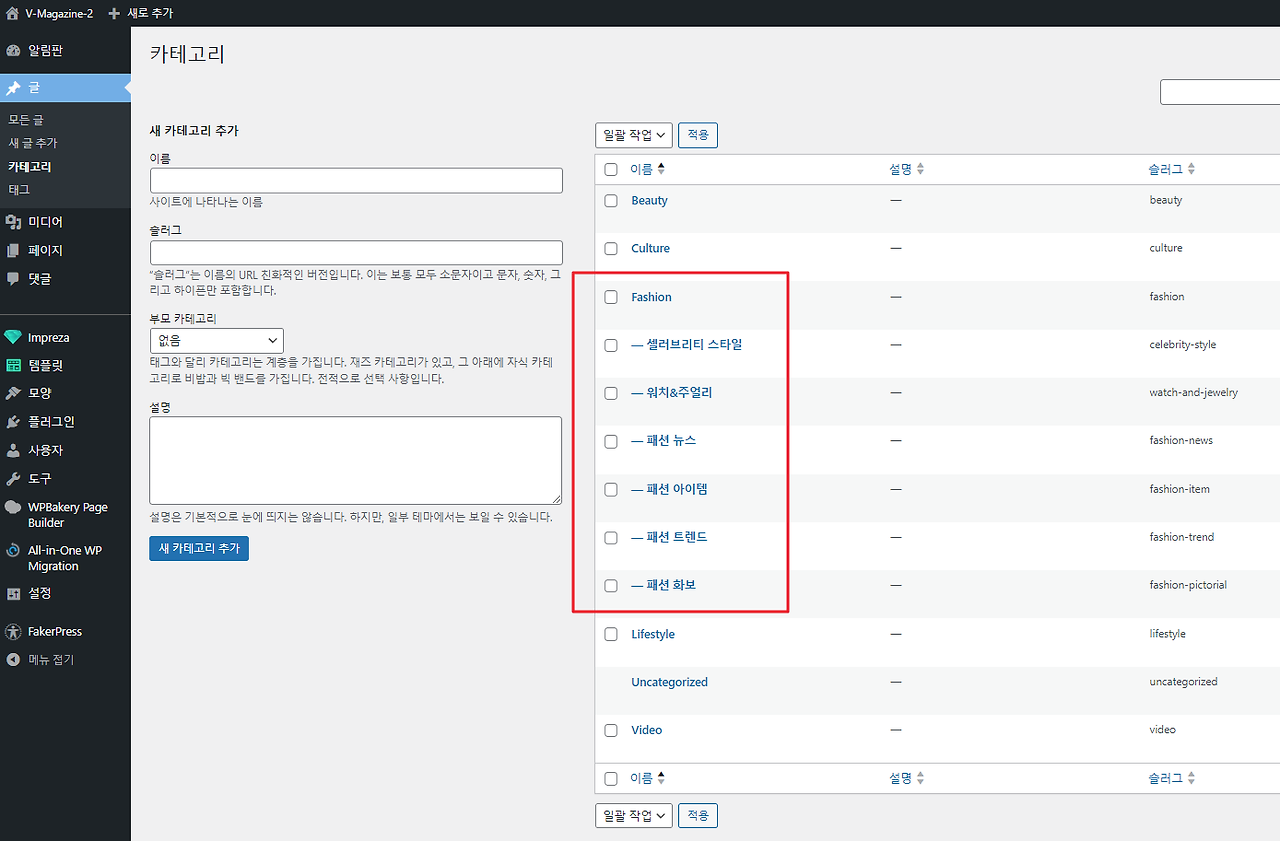Click the 이름 name input field

(x=356, y=180)
